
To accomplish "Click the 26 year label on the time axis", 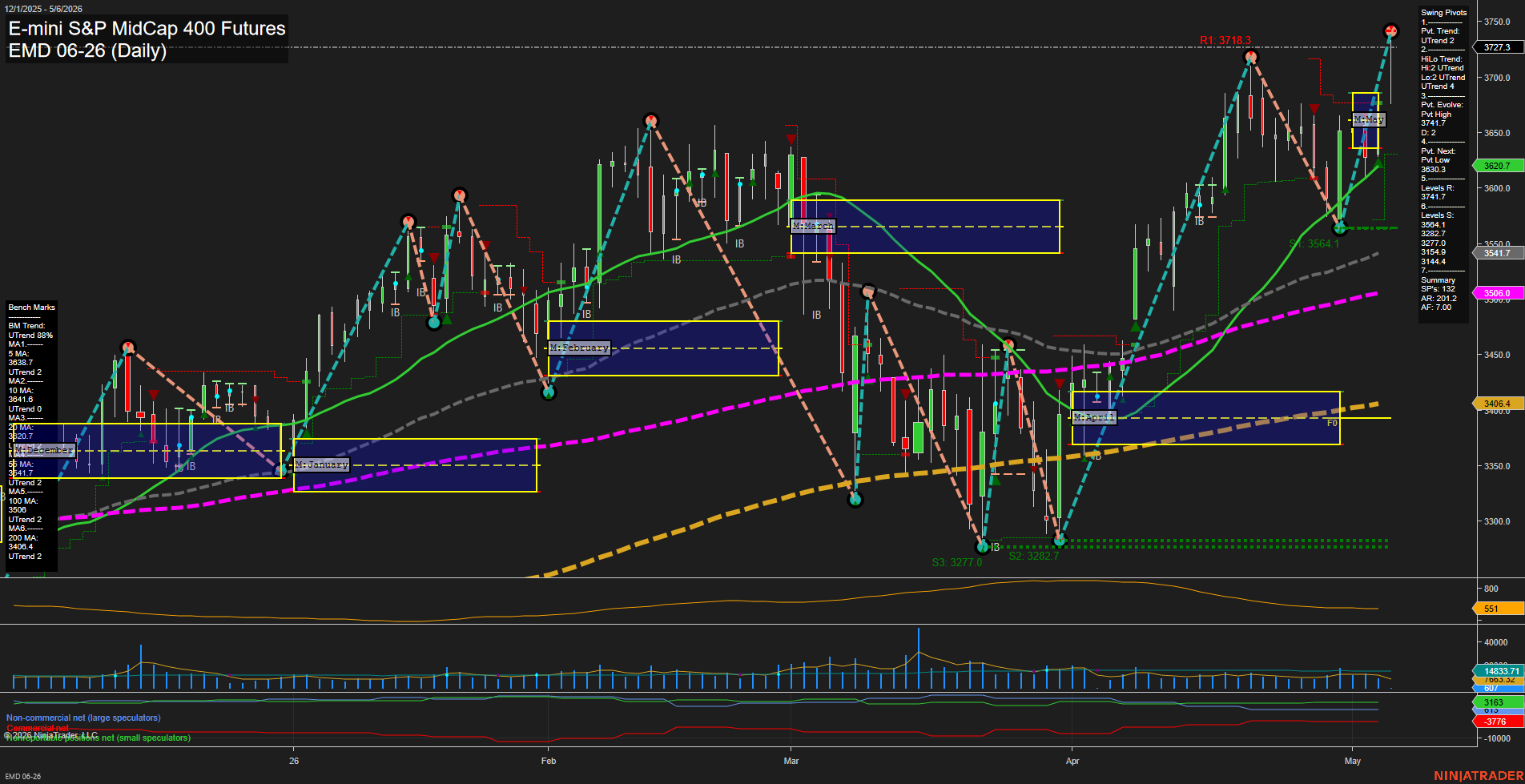I will [x=294, y=761].
